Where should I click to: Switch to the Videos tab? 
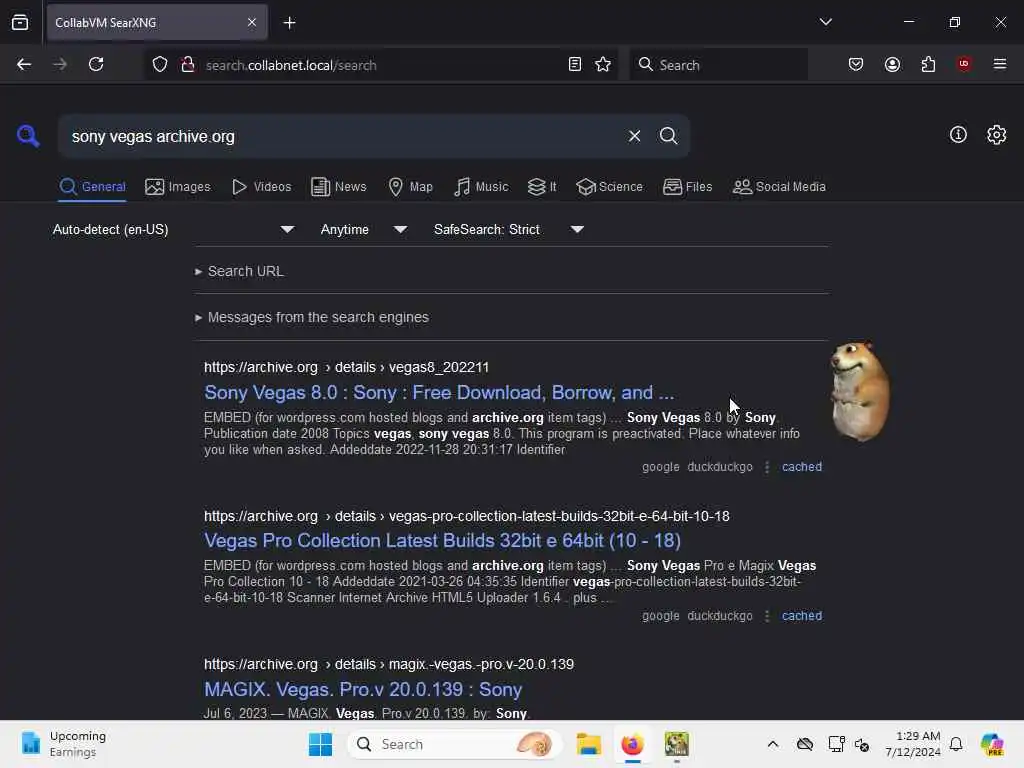[x=261, y=187]
